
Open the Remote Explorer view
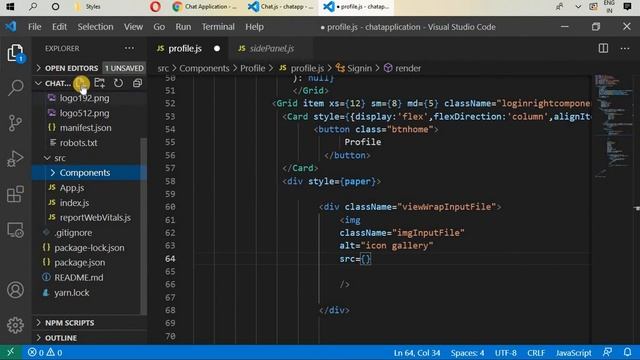coord(16,230)
